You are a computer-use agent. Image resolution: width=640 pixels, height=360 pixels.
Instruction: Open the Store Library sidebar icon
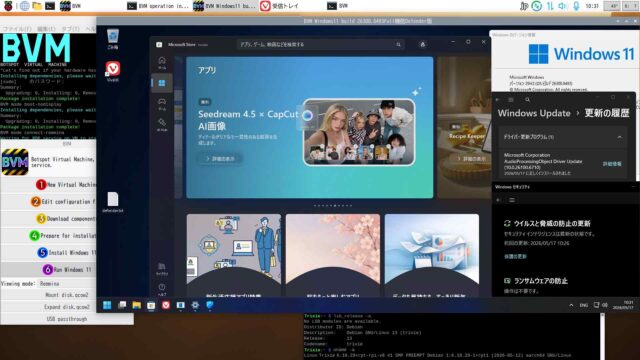pos(162,269)
